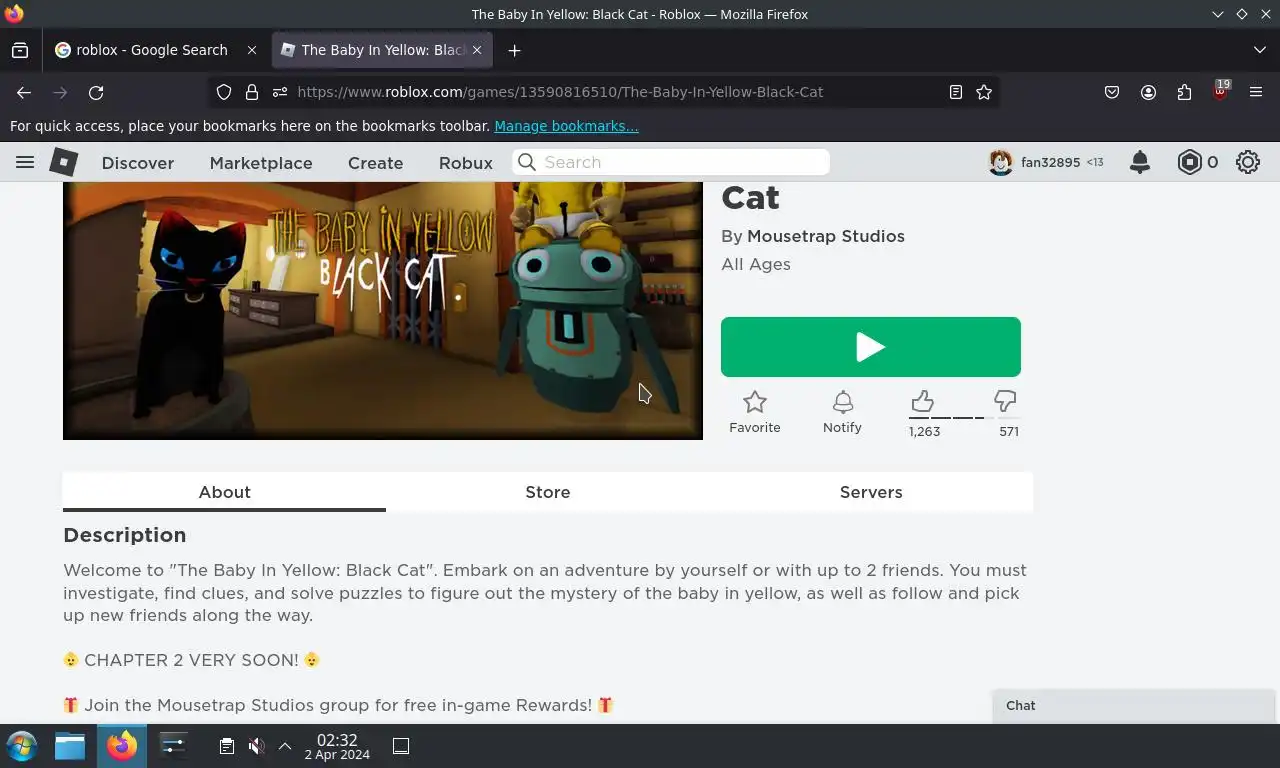
Task: Switch to the Servers tab
Action: tap(871, 492)
